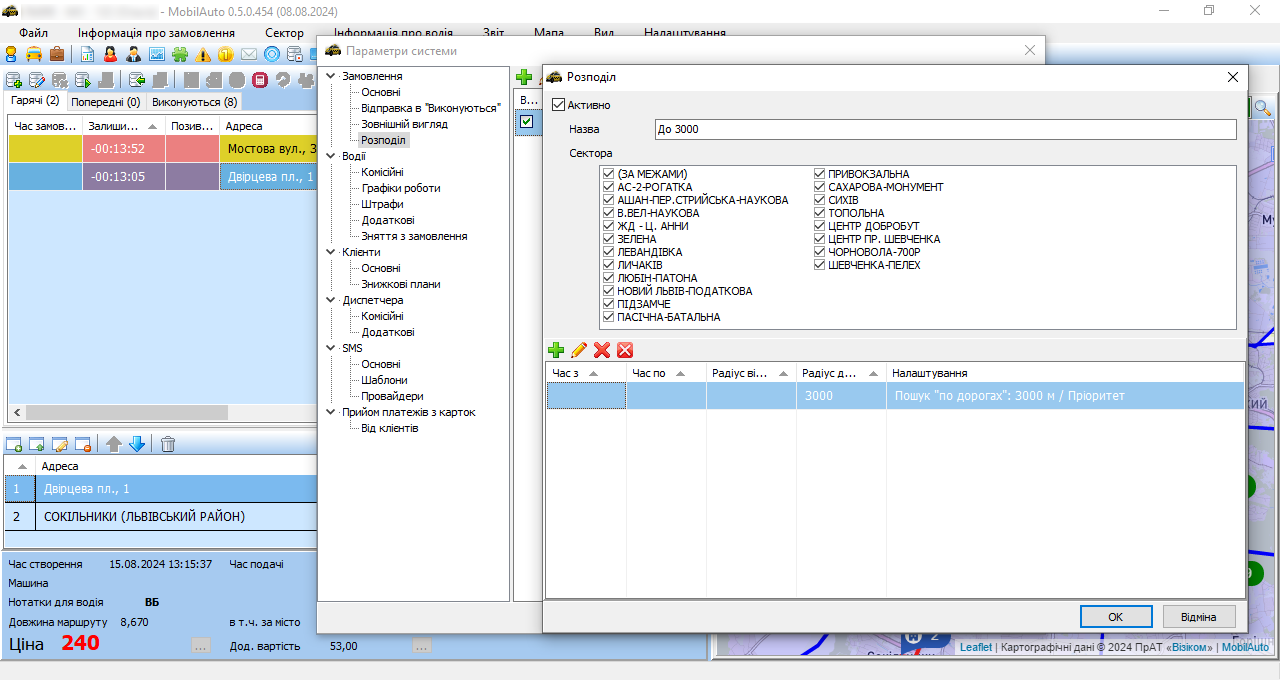Collapse the Водії tree node
1280x680 pixels.
tap(332, 157)
